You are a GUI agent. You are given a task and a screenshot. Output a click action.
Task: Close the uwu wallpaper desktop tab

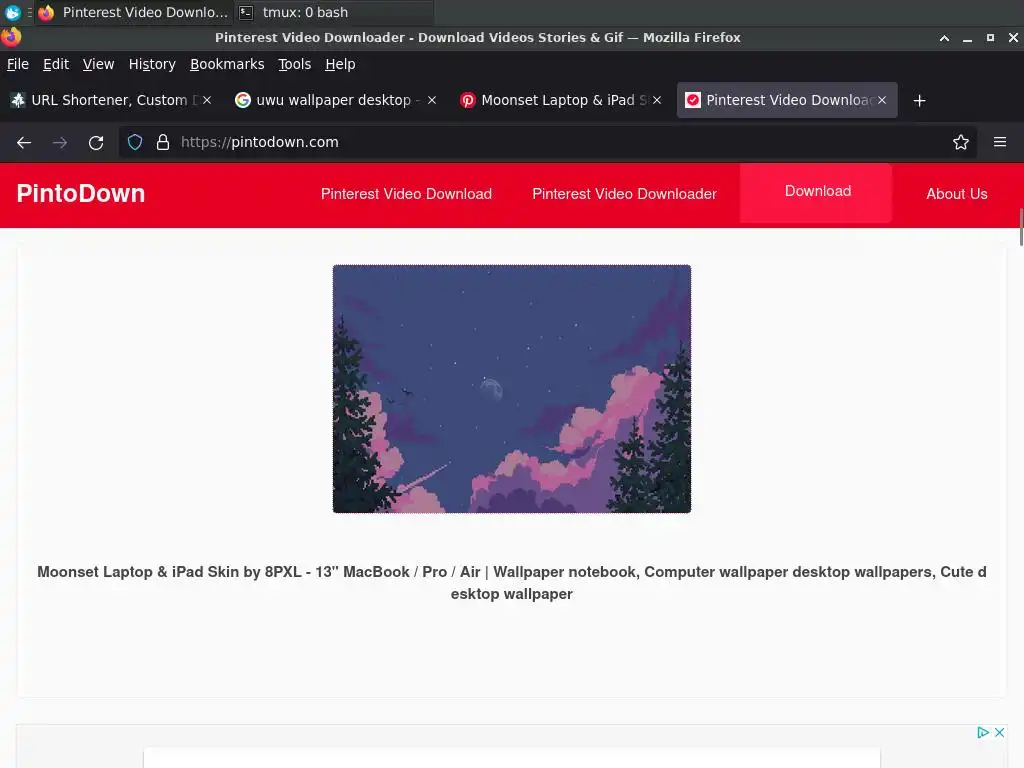coord(432,100)
